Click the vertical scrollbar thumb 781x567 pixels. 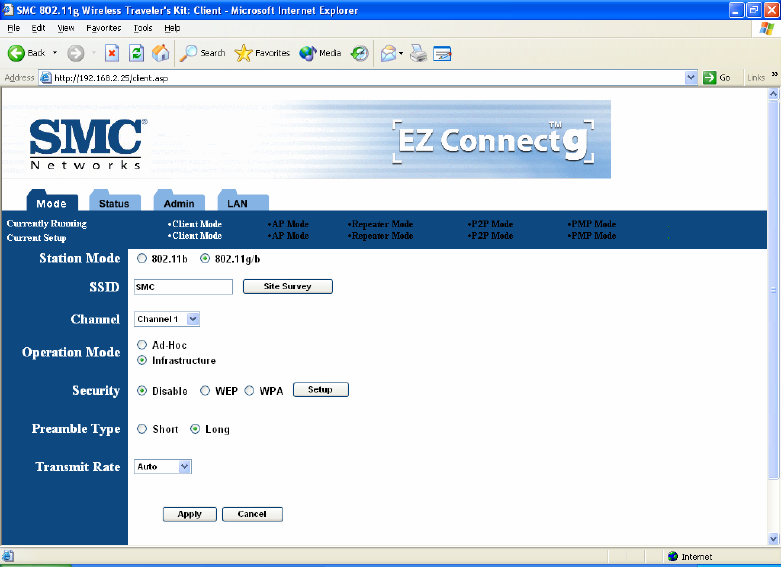point(773,289)
